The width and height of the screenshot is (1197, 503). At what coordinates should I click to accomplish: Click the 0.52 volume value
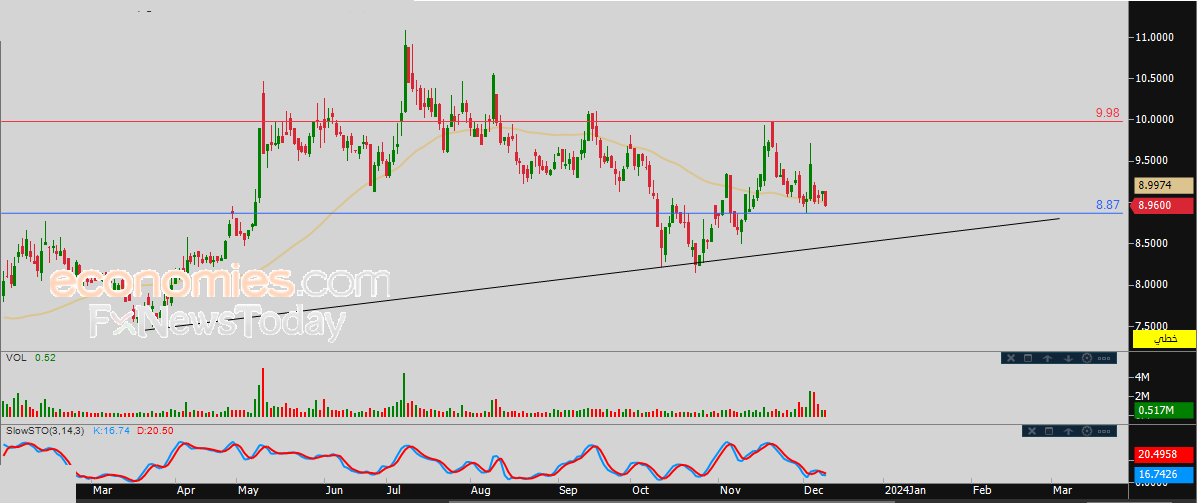click(x=45, y=357)
